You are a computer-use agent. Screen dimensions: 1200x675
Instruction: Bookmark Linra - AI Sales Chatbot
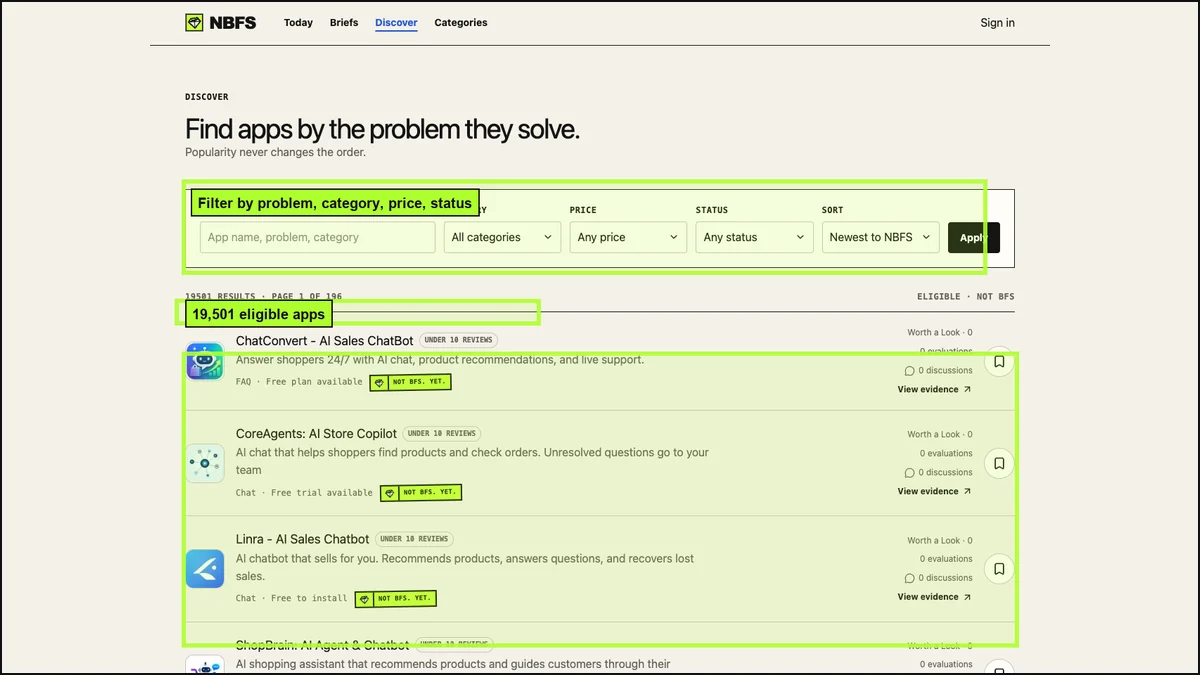[x=999, y=569]
